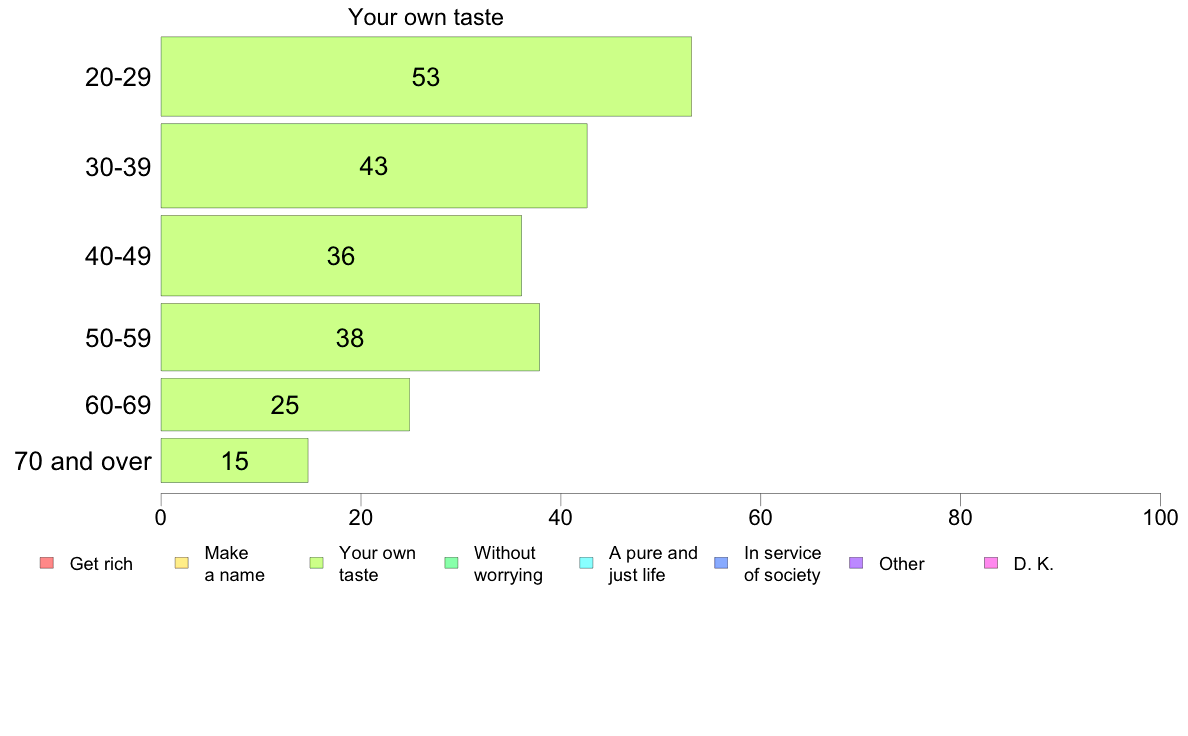Select the Without worrying legend swatch
1188x736 pixels.
452,563
